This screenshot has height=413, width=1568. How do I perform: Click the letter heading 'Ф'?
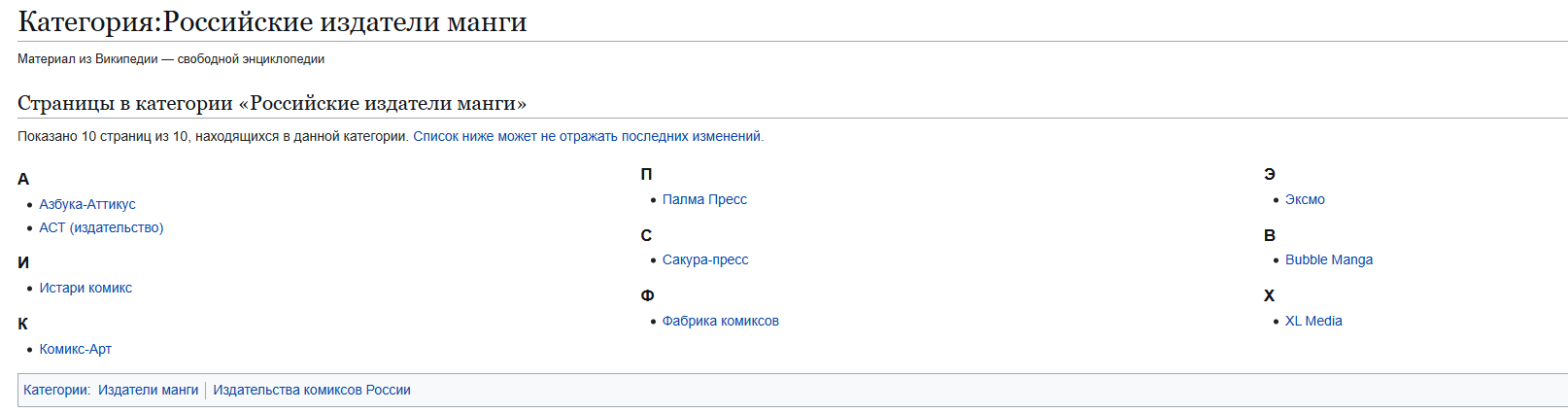click(x=647, y=295)
